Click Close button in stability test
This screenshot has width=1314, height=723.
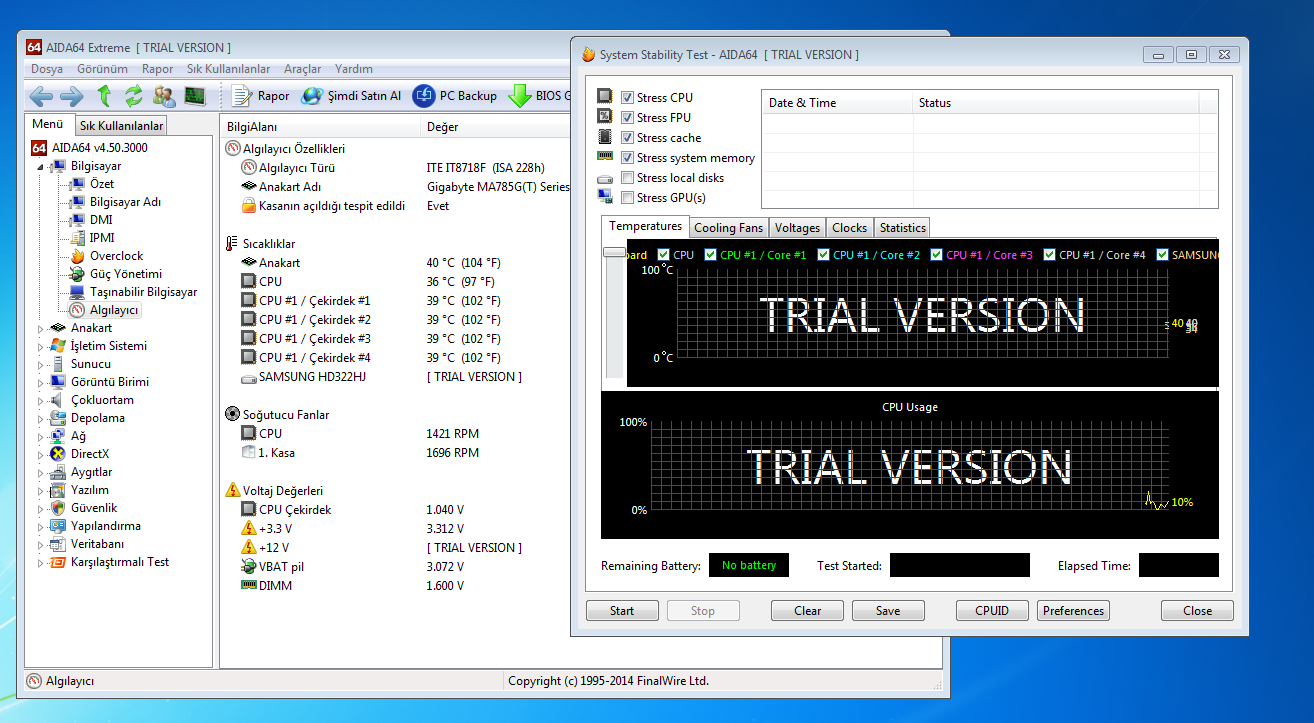(1197, 611)
